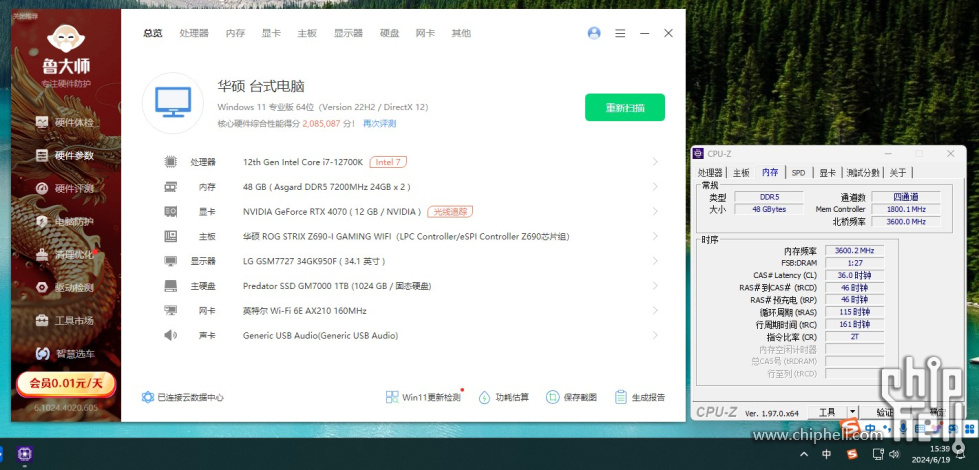Open the CPU-Z 工具 dropdown arrow

(852, 412)
